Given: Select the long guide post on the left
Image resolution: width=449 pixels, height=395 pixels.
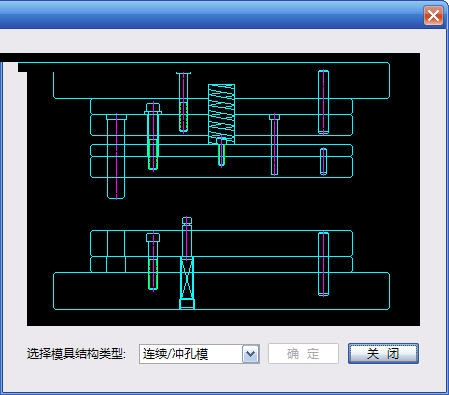Looking at the screenshot, I should point(116,156).
